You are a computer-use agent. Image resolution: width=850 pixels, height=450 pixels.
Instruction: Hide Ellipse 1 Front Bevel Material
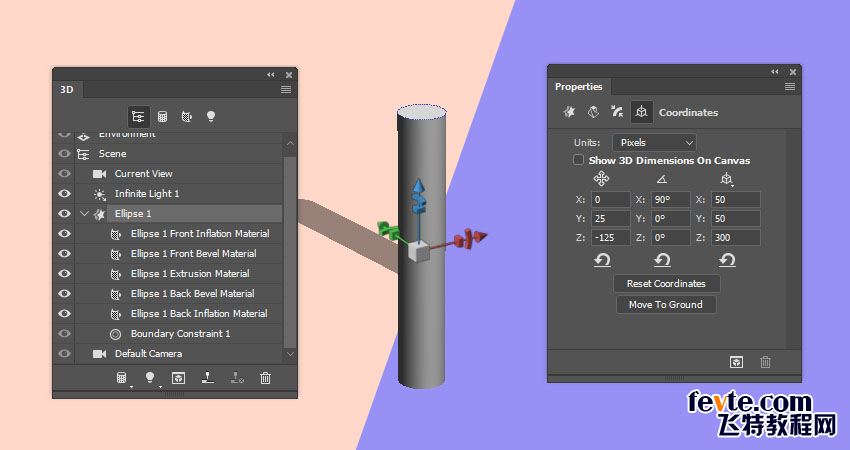[x=64, y=254]
